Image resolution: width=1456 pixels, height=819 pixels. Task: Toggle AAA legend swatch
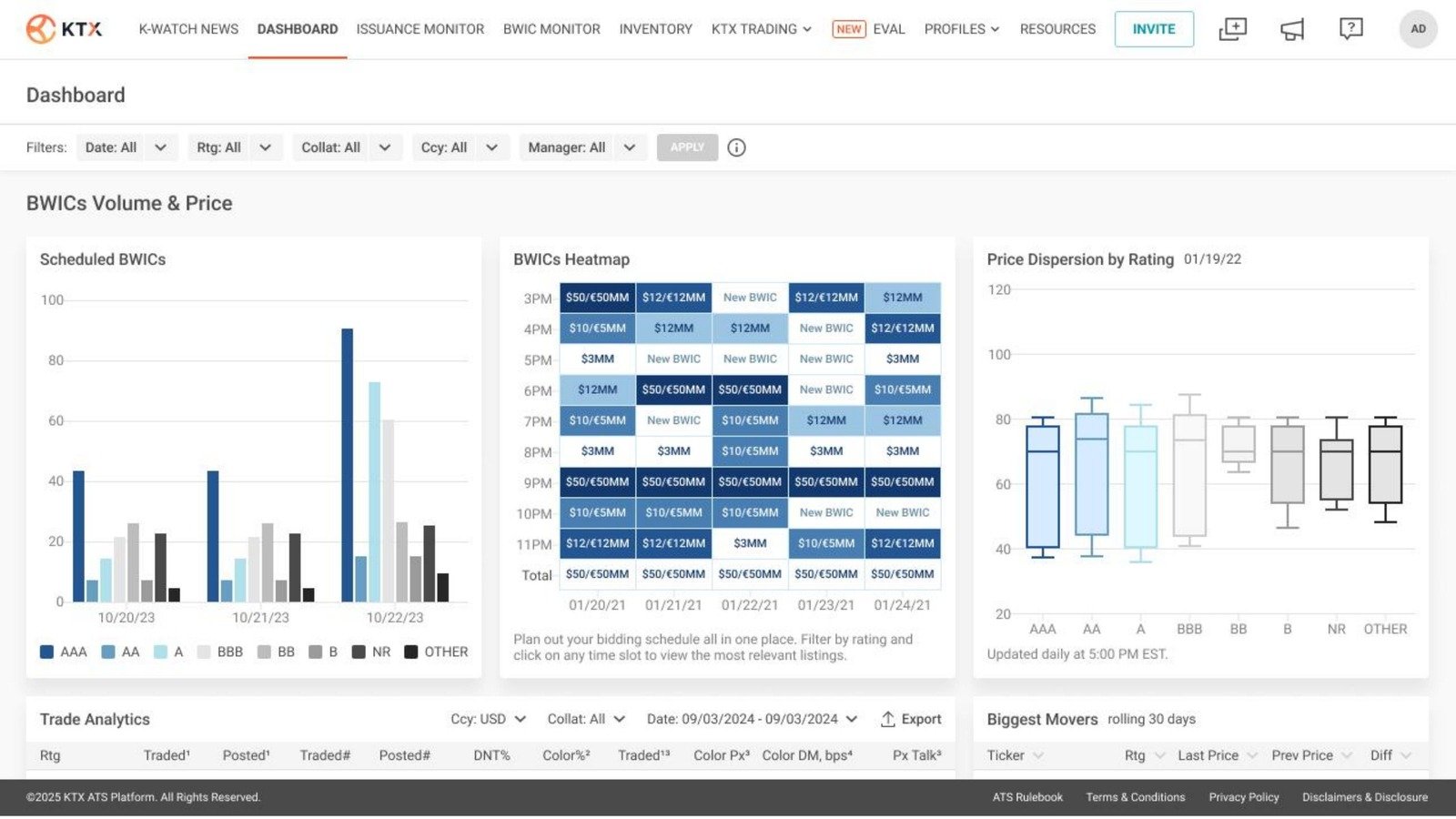[x=47, y=652]
